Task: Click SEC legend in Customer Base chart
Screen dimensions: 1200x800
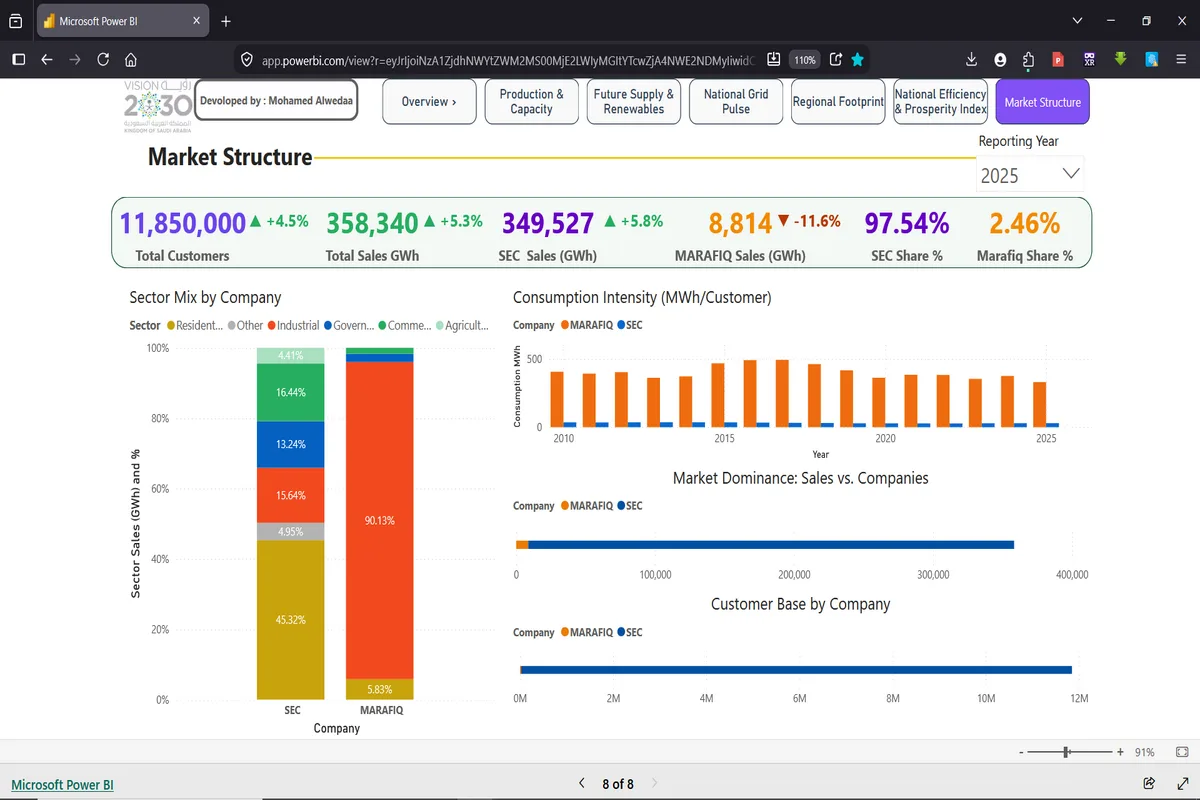Action: point(630,633)
